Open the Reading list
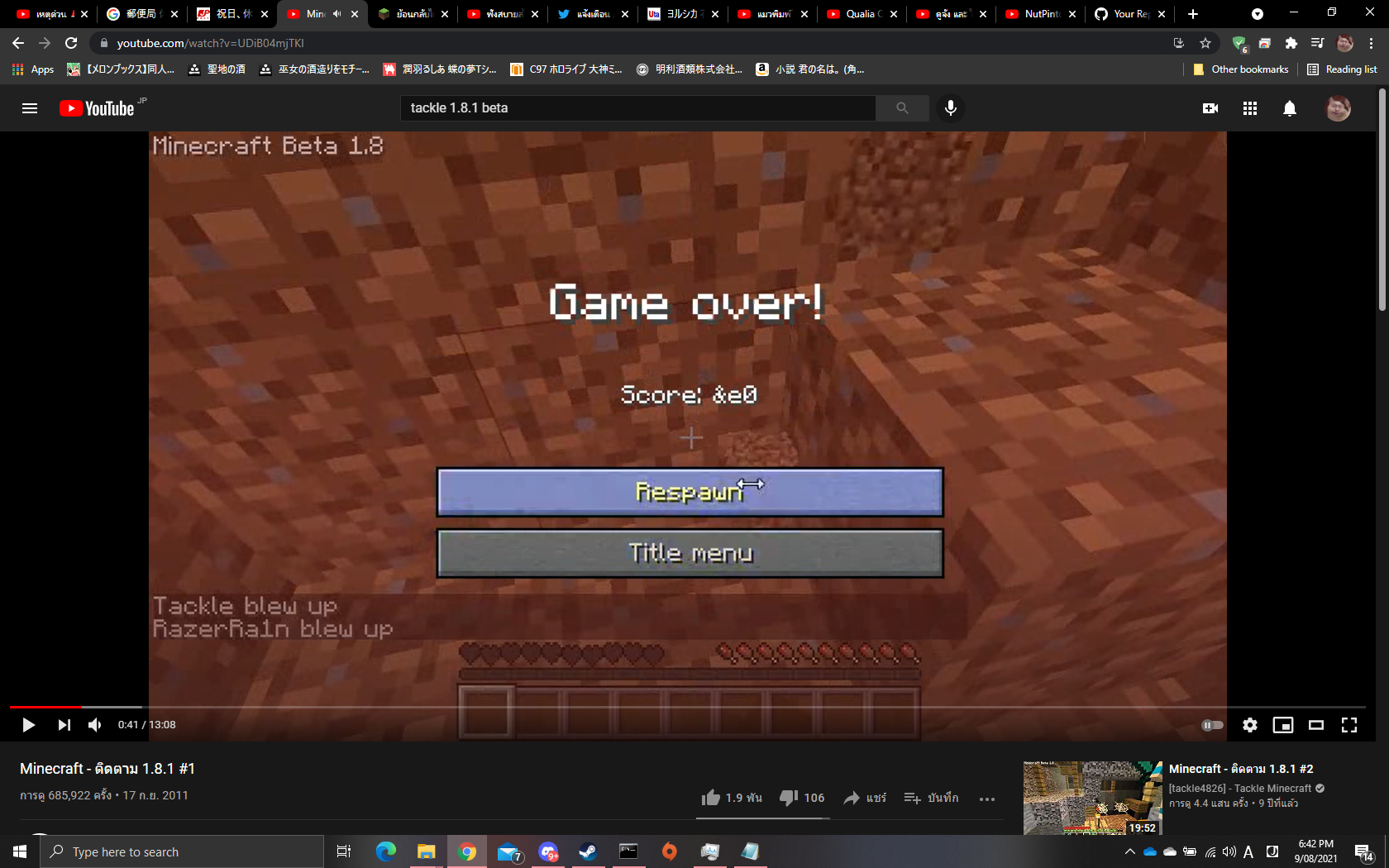1389x868 pixels. point(1342,69)
